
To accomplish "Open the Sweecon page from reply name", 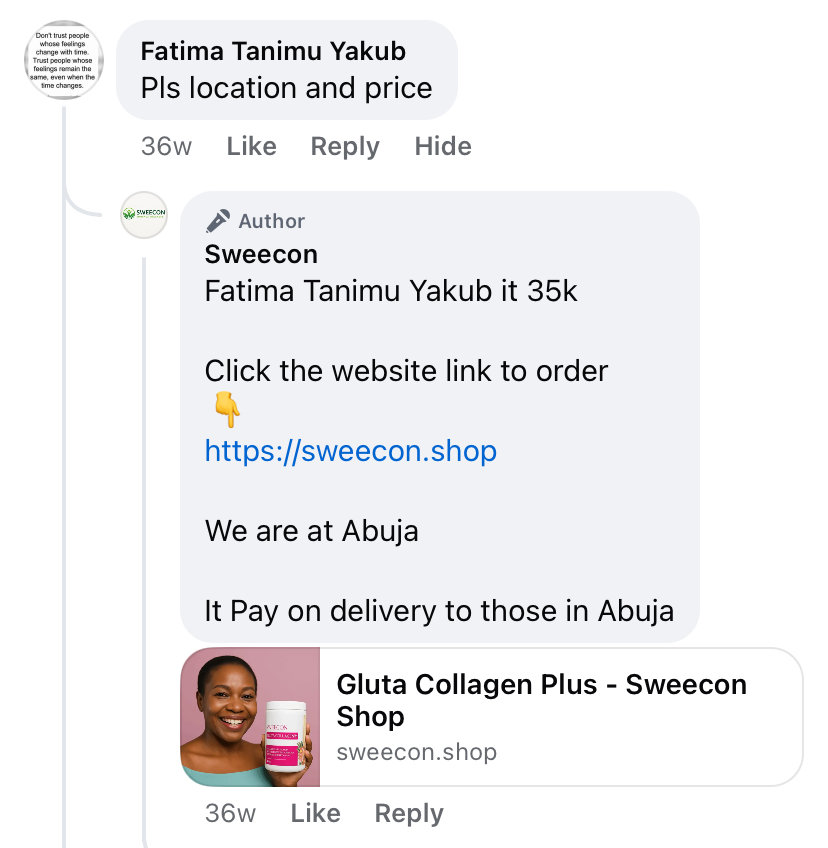I will 261,254.
